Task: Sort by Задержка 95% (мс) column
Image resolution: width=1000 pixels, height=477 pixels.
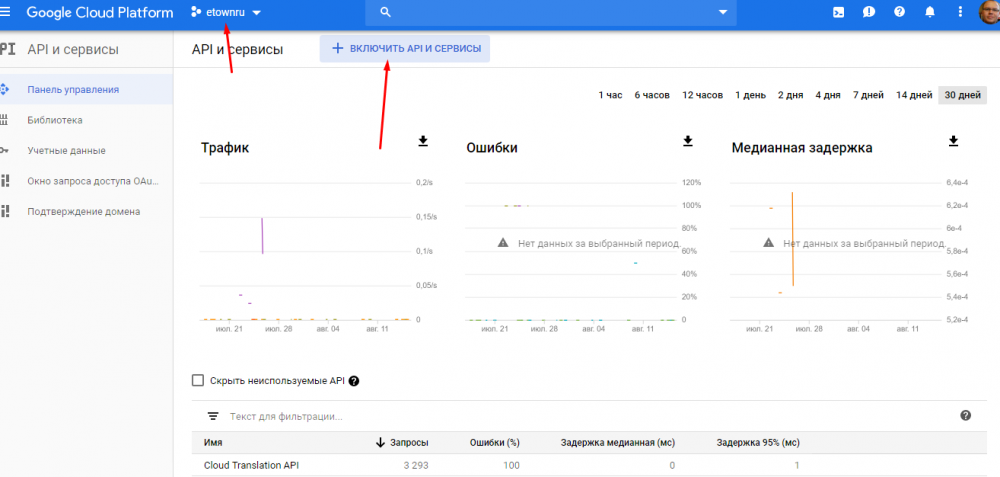Action: click(758, 443)
